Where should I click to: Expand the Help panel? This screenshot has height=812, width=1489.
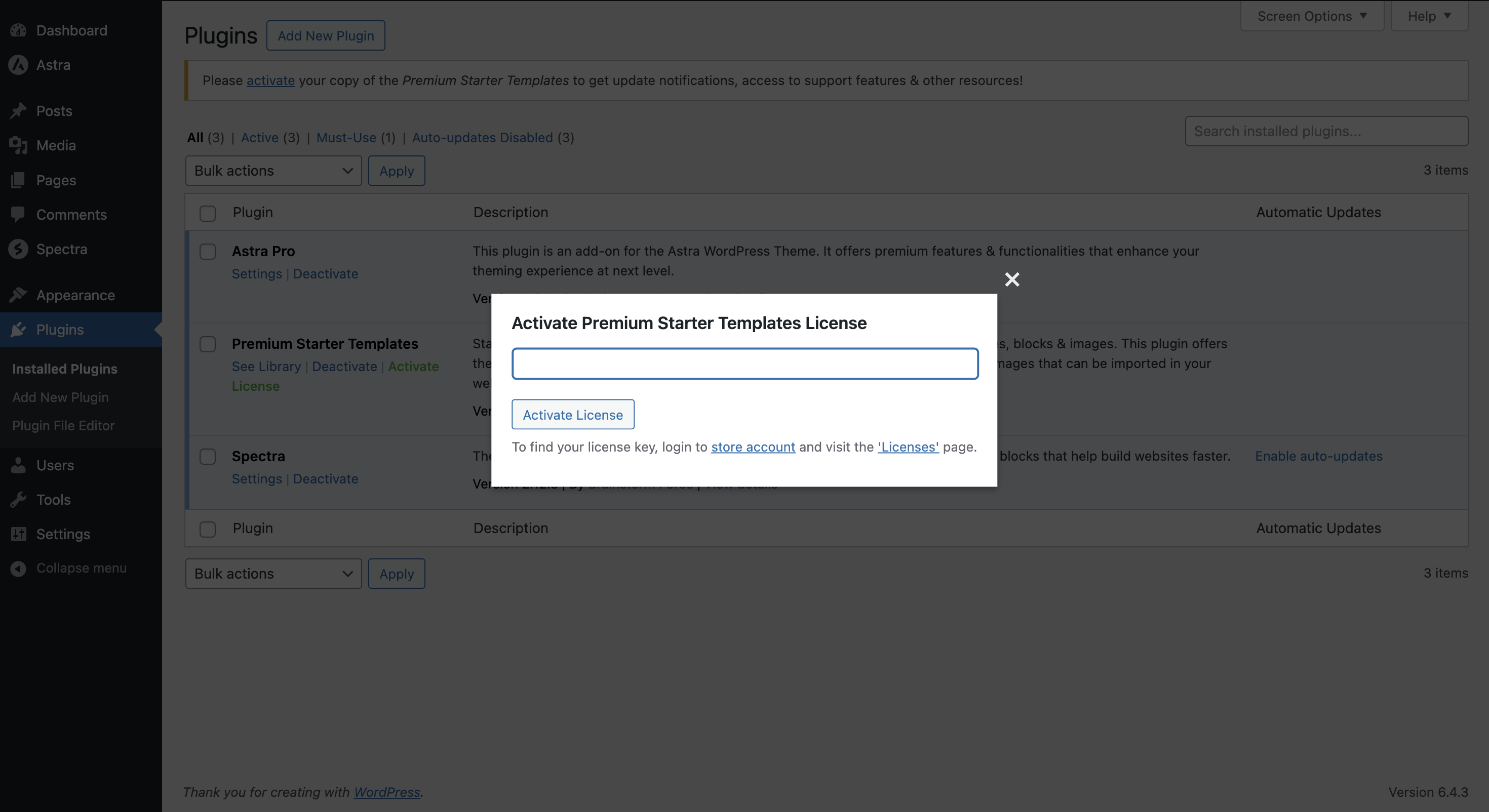pyautogui.click(x=1428, y=16)
